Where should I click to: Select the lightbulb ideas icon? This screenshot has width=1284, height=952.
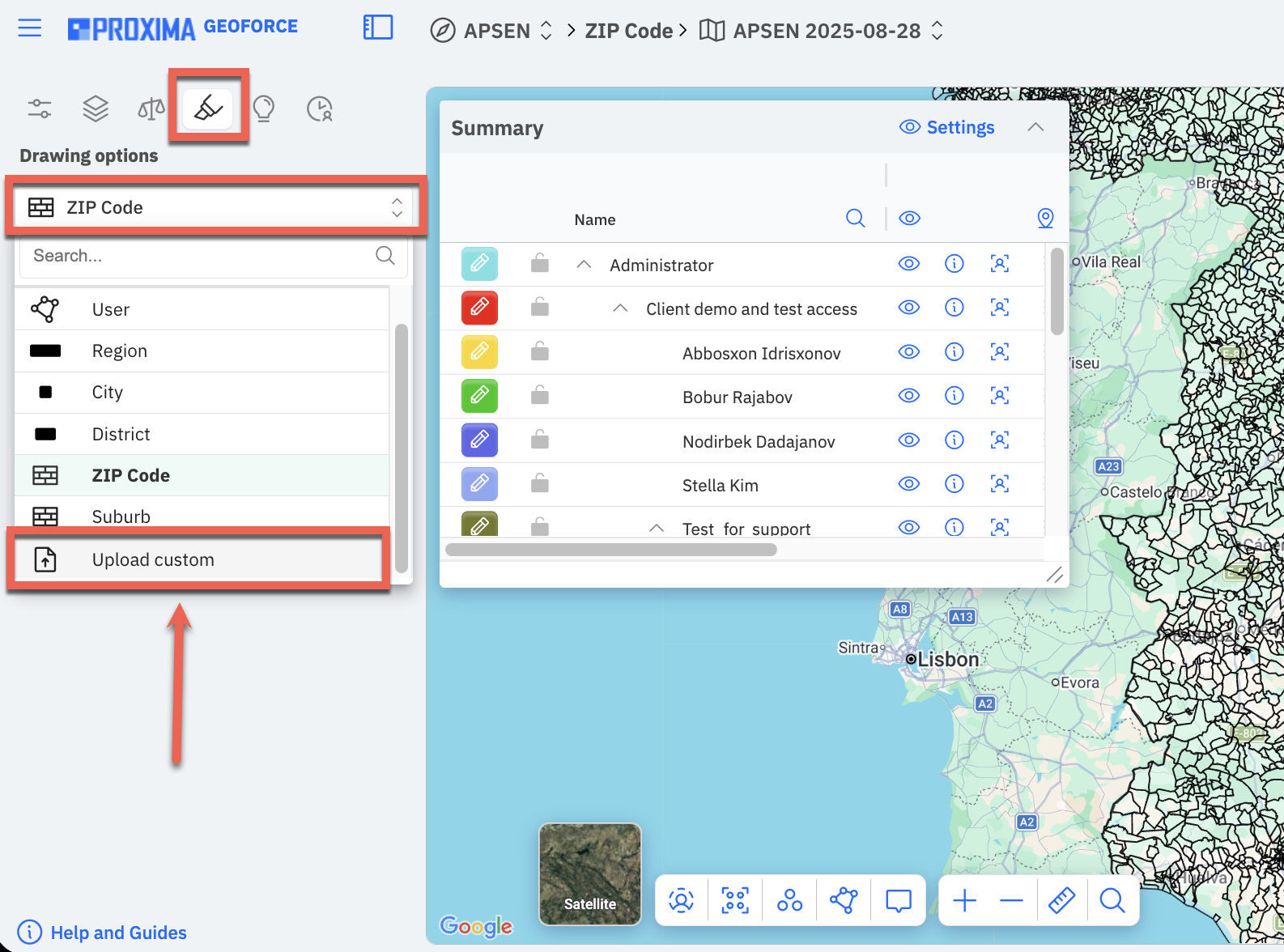(264, 108)
